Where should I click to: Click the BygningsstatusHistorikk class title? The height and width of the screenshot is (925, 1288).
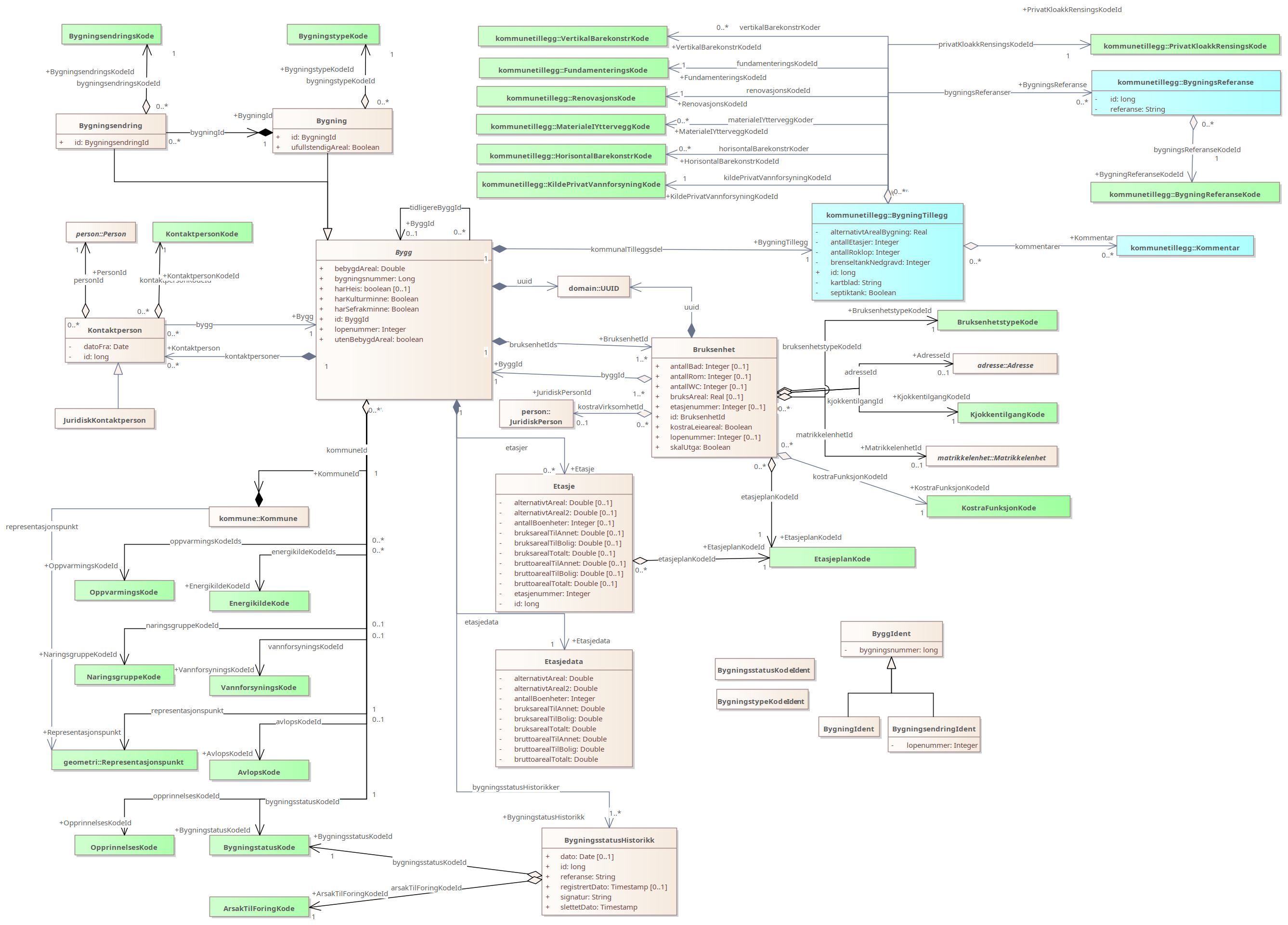(x=609, y=840)
